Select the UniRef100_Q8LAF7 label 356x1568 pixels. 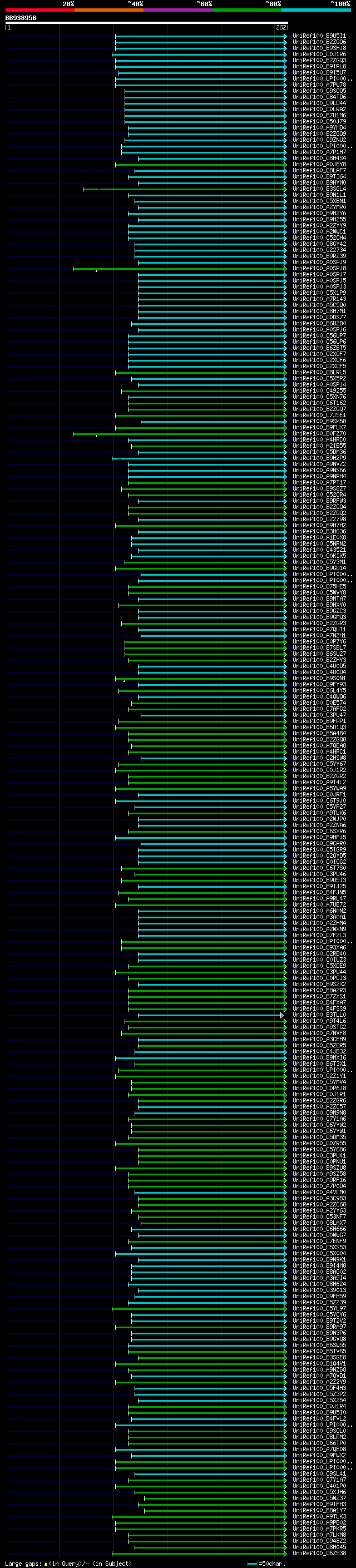pyautogui.click(x=319, y=170)
